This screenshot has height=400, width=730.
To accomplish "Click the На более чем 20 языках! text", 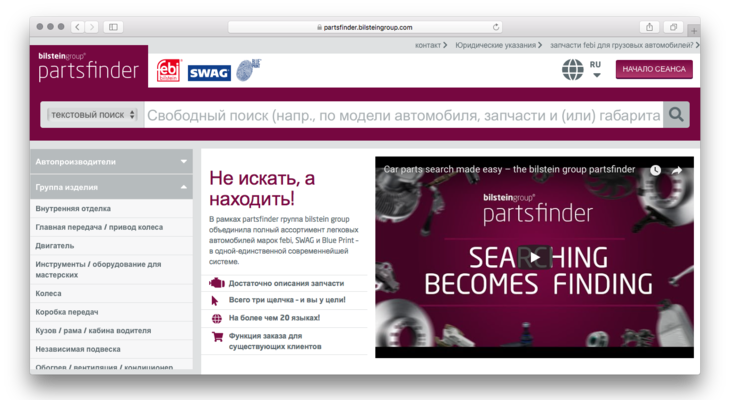I will click(274, 318).
